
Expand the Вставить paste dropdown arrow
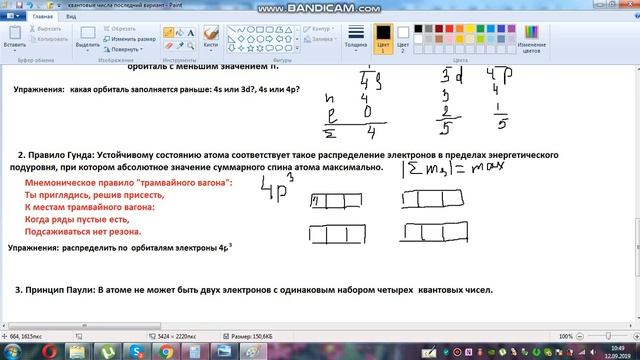click(x=15, y=50)
